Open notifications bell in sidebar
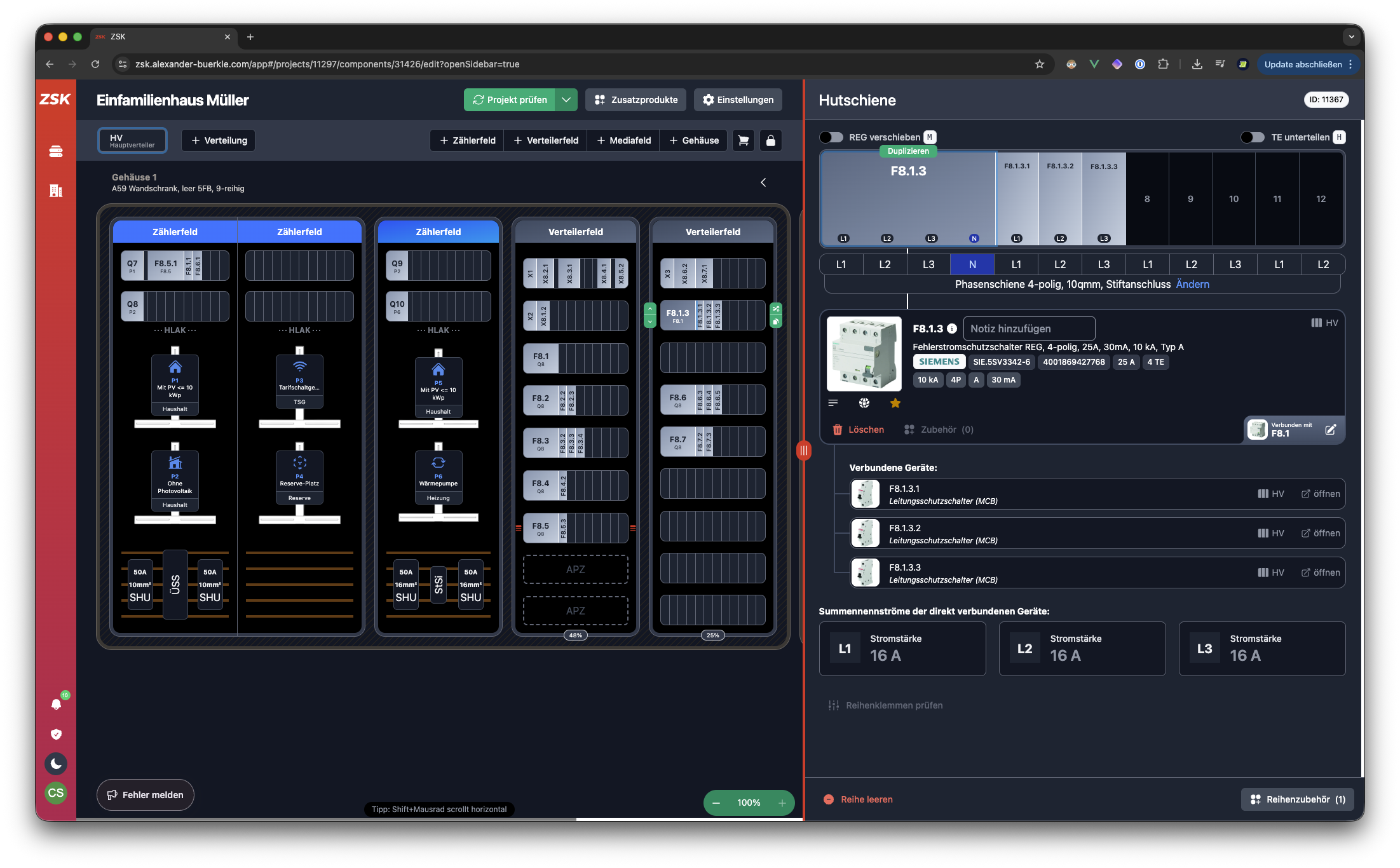This screenshot has height=868, width=1400. coord(56,704)
